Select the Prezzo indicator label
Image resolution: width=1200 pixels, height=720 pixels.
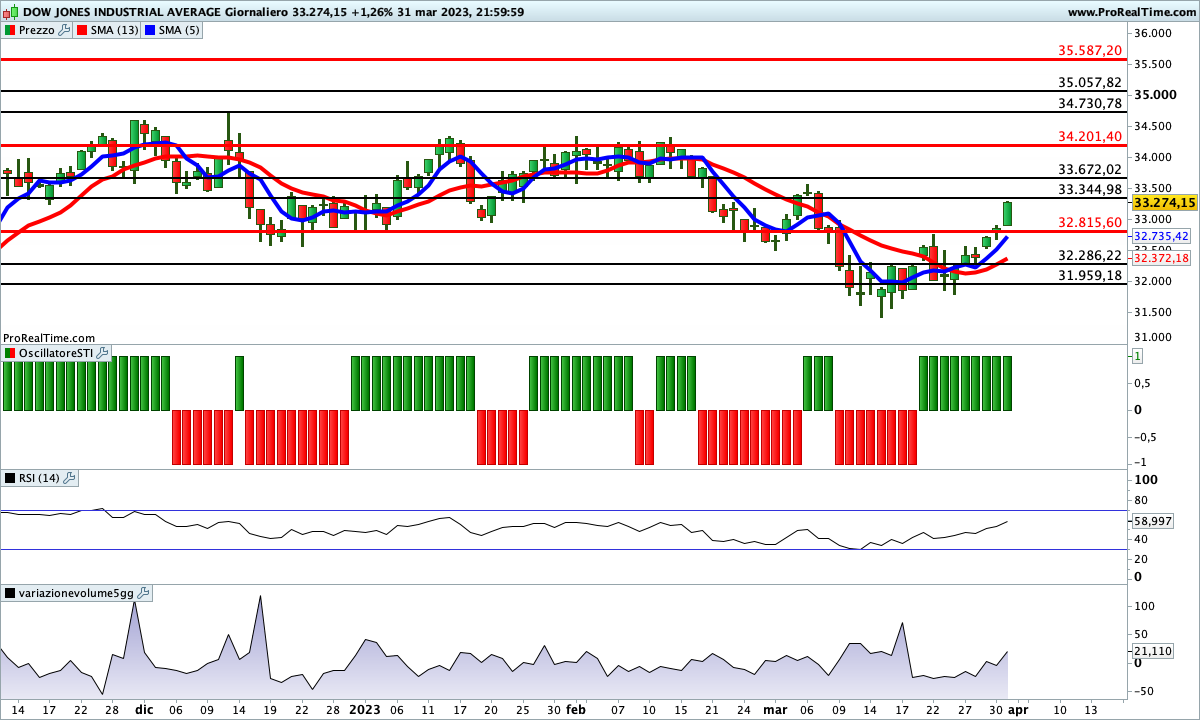click(37, 30)
